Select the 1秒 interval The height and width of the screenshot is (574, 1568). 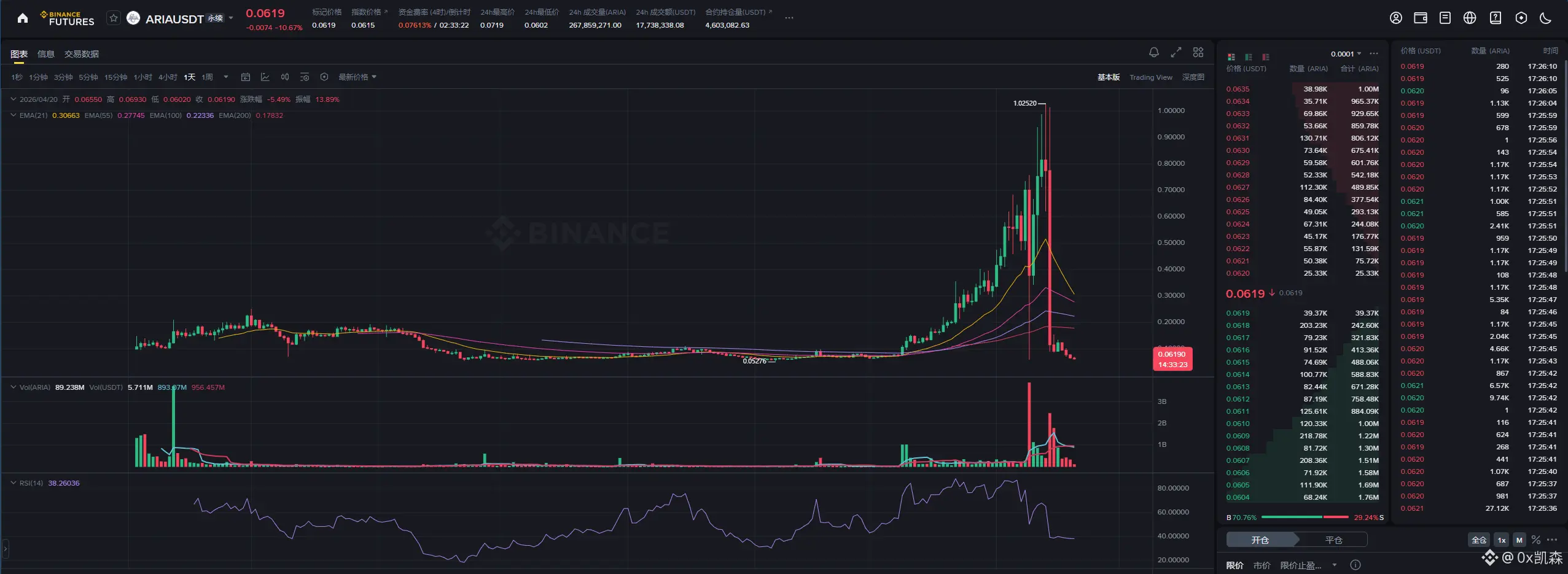click(17, 77)
